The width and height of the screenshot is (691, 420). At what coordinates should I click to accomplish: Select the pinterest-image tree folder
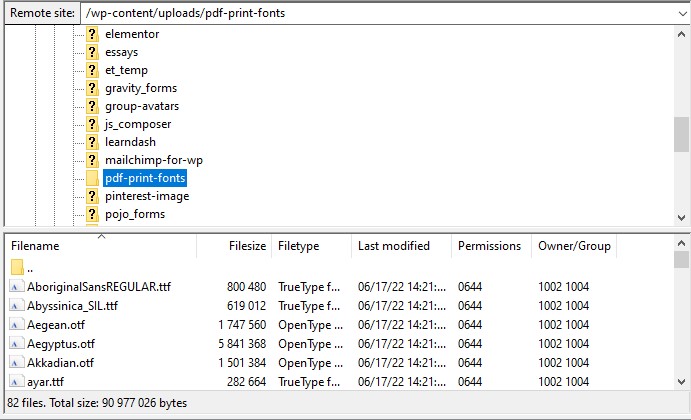(x=147, y=196)
